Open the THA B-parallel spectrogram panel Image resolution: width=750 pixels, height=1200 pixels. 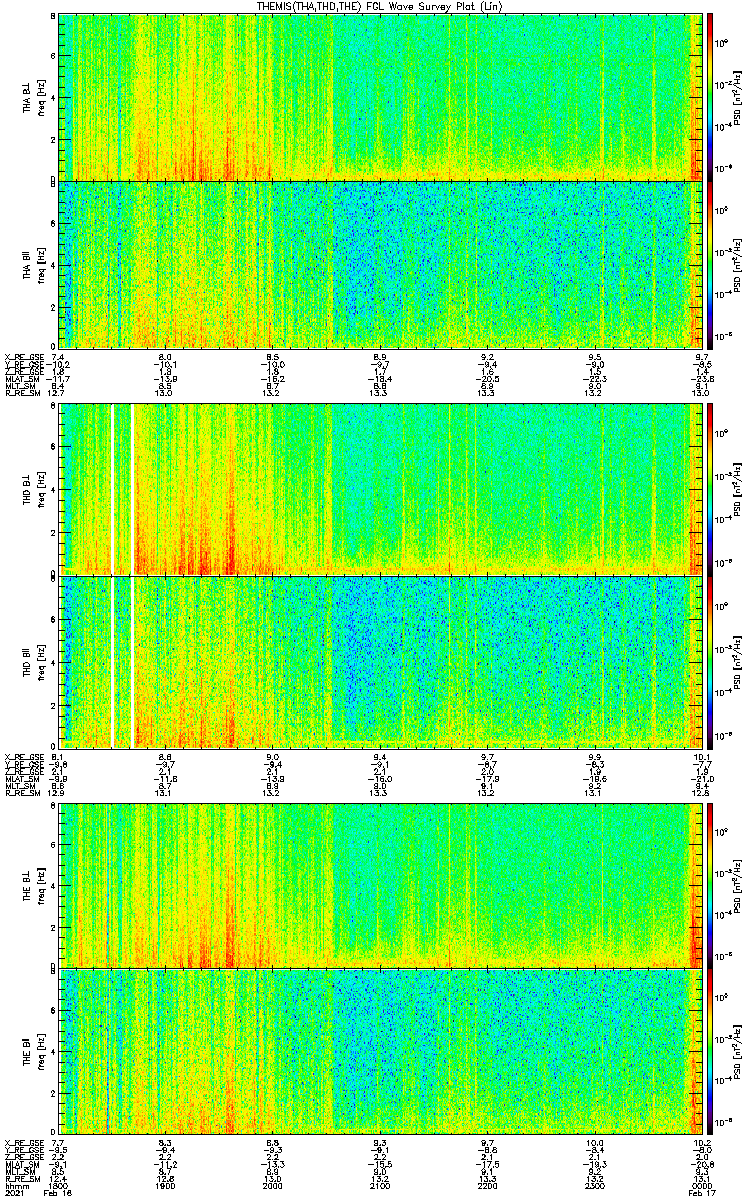[x=380, y=264]
